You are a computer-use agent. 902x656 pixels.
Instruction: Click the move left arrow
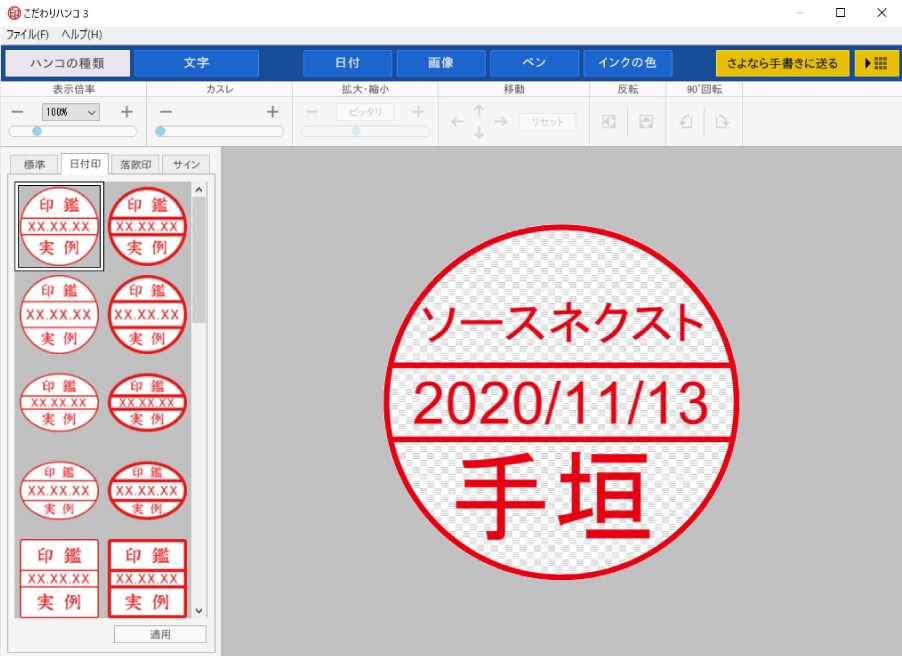coord(457,121)
